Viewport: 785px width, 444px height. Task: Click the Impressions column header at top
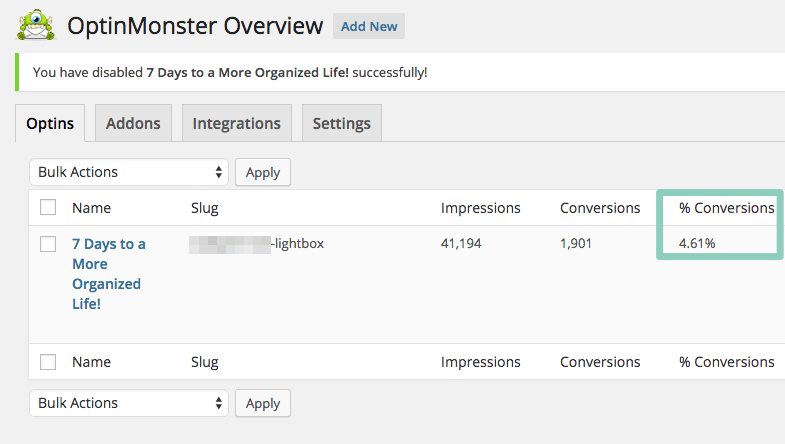click(x=481, y=208)
